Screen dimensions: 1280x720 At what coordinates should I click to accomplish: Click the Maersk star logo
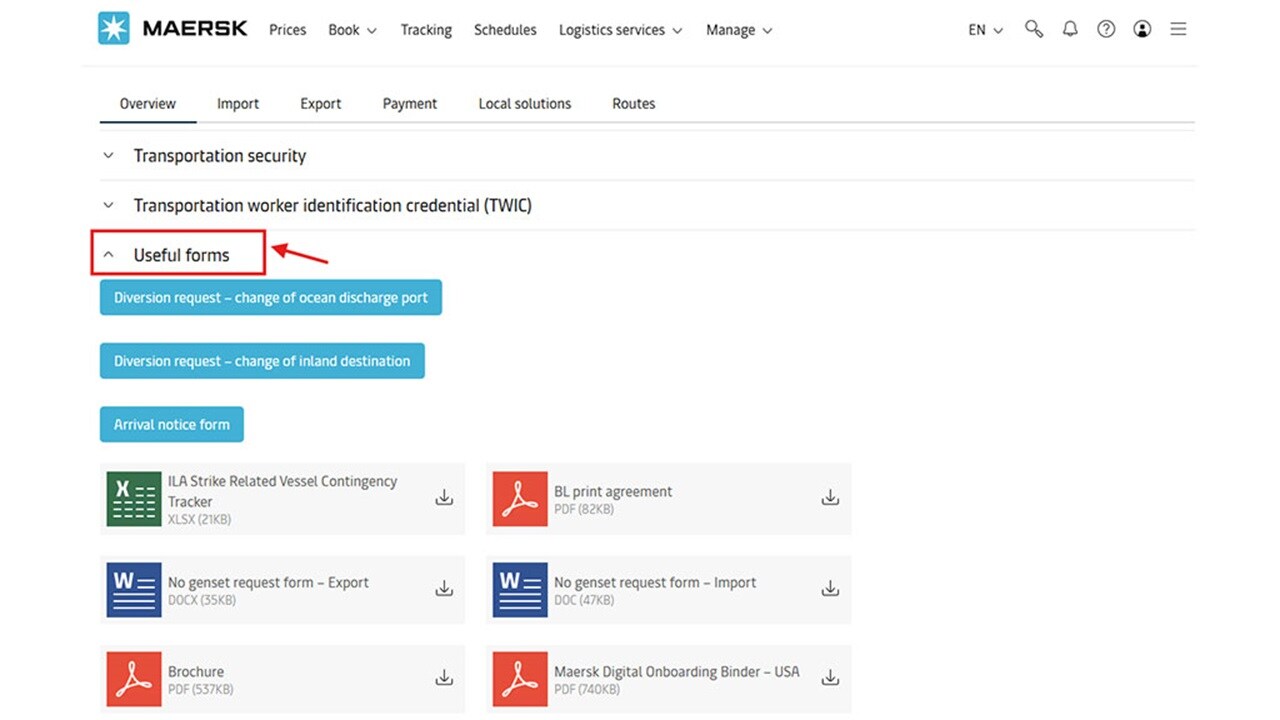point(114,29)
